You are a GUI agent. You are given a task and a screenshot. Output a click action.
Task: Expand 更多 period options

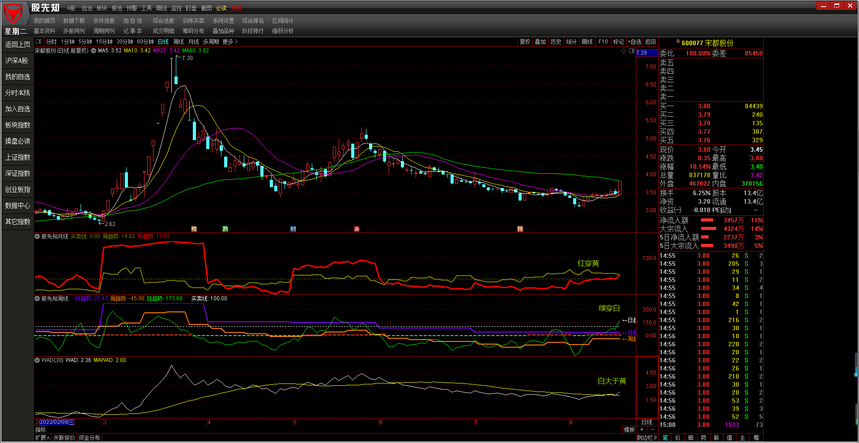tap(228, 42)
